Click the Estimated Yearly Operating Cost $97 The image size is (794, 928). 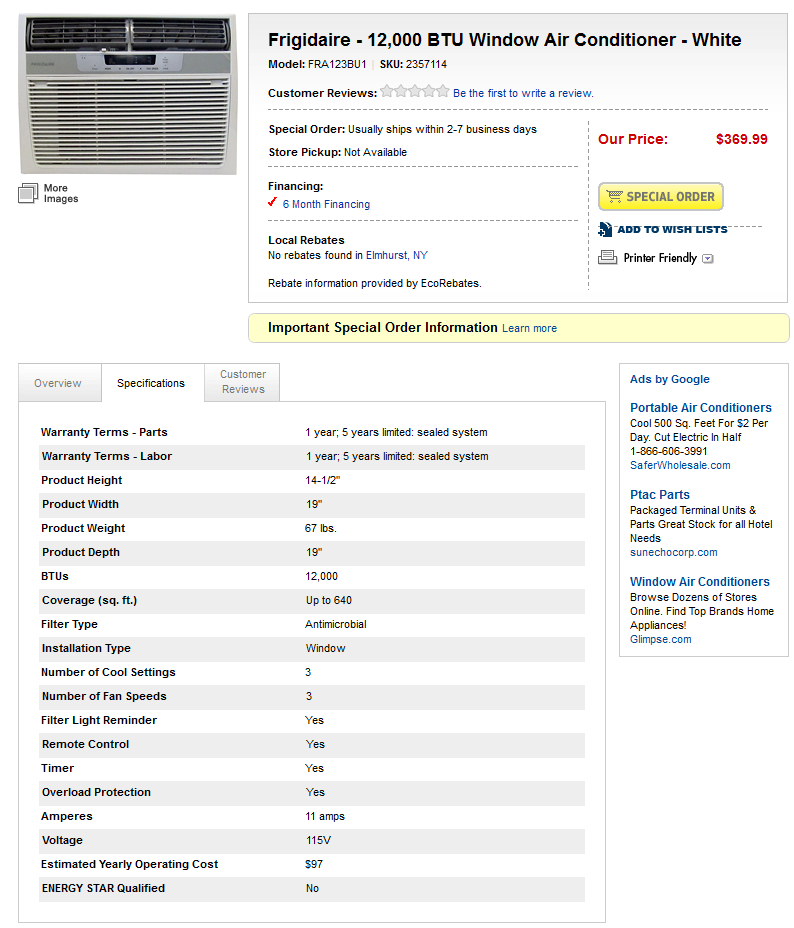click(314, 865)
